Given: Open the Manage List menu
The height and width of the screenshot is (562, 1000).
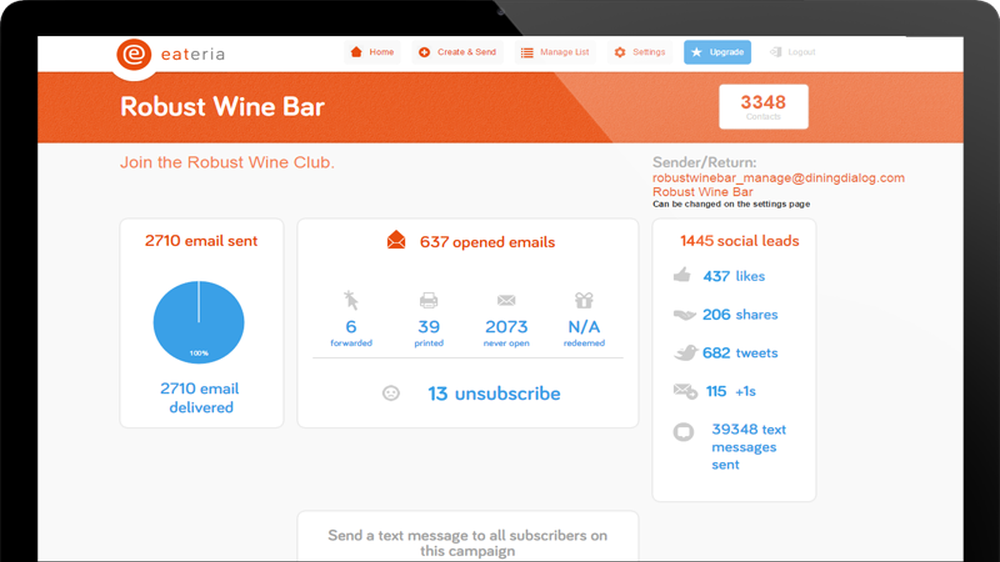Looking at the screenshot, I should (x=555, y=52).
